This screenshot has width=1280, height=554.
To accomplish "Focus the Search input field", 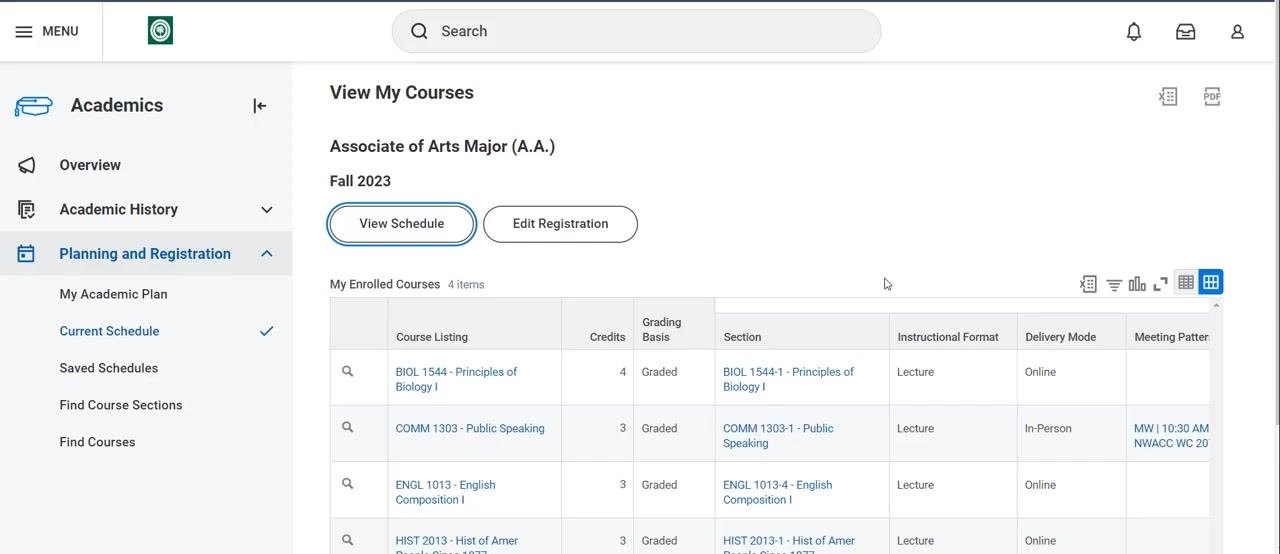I will [636, 31].
